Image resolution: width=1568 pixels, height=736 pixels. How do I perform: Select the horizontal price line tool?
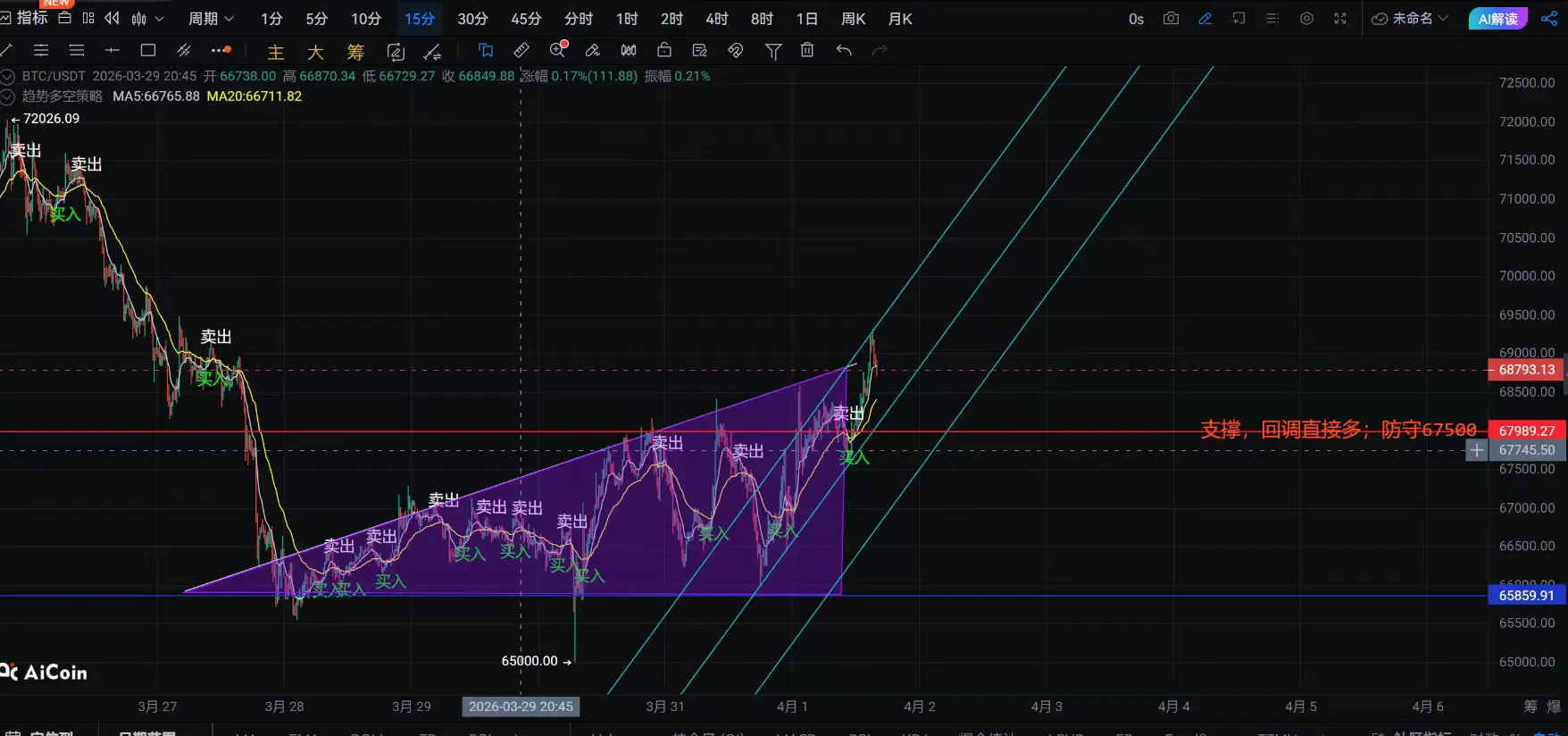pyautogui.click(x=113, y=50)
